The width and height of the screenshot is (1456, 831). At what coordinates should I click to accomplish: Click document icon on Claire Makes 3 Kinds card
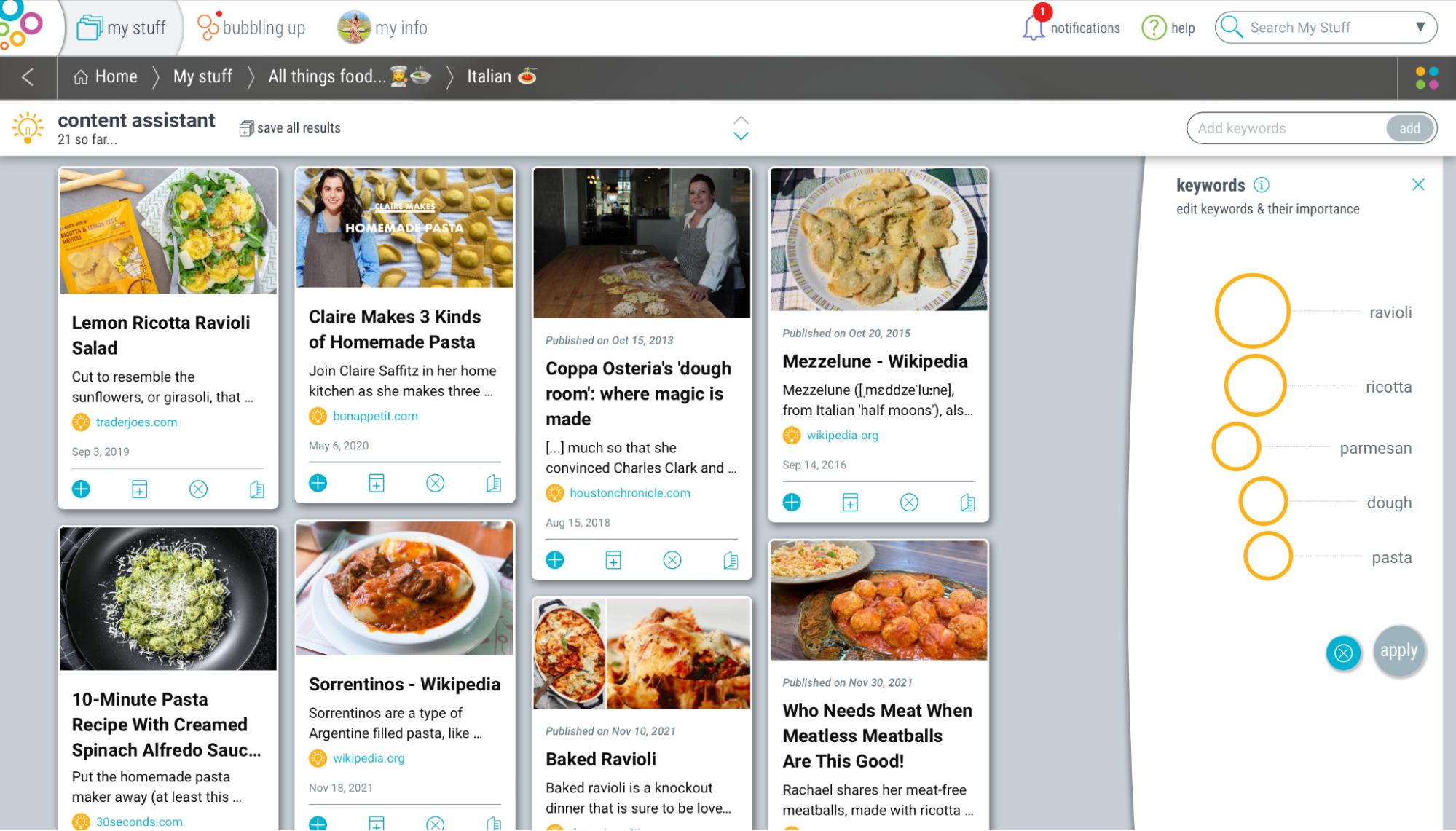tap(494, 483)
